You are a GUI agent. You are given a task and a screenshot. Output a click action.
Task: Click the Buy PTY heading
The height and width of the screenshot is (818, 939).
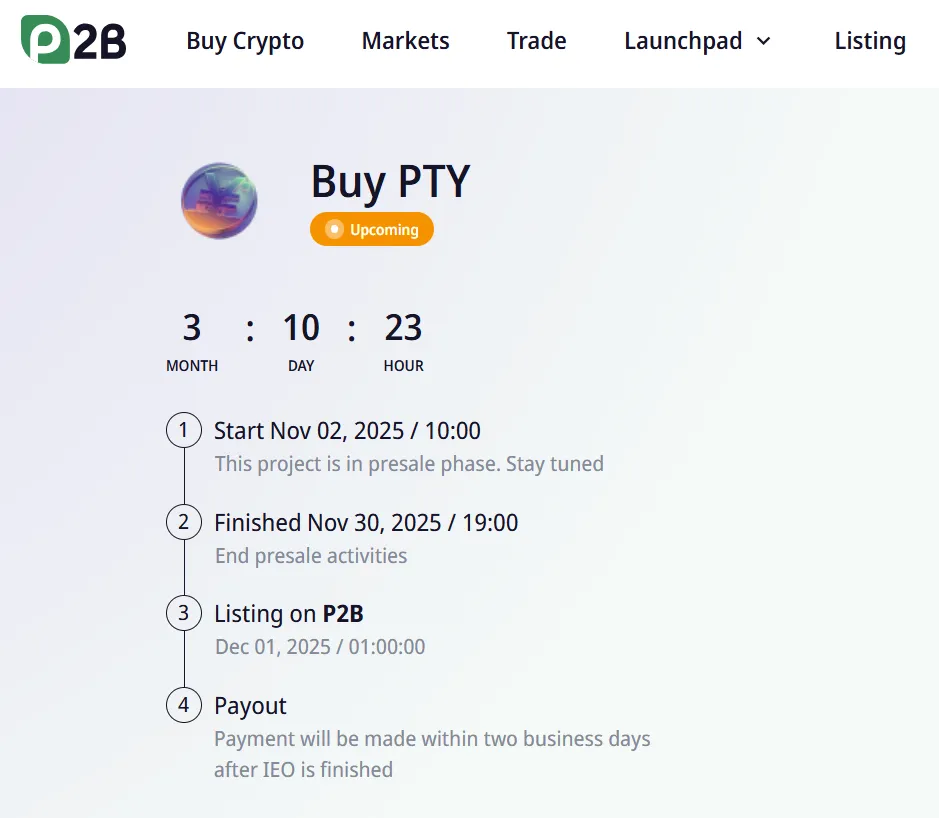tap(390, 182)
